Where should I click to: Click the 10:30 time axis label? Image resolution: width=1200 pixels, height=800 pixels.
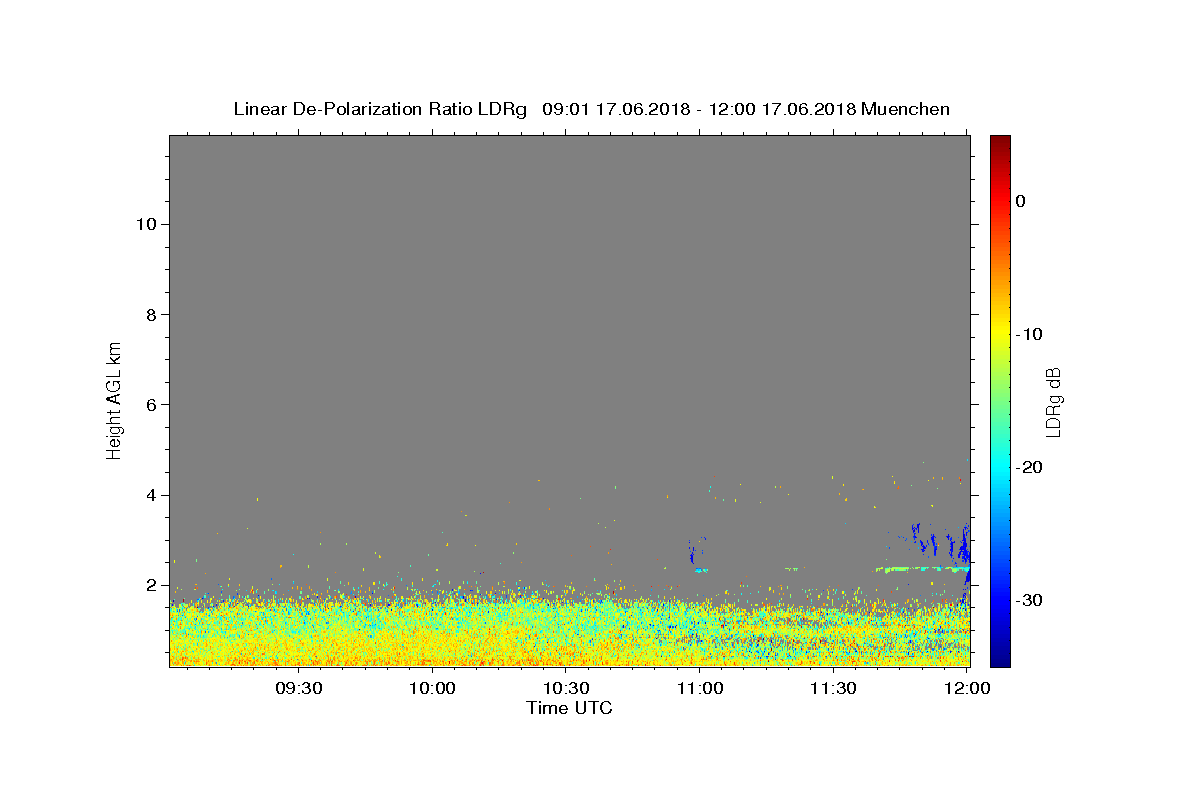pos(566,689)
